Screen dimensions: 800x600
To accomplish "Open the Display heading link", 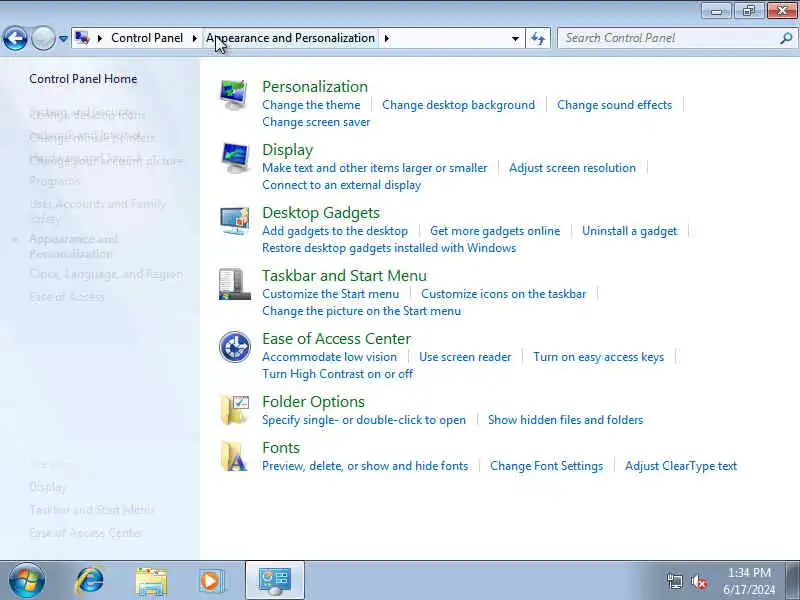I will (x=287, y=150).
